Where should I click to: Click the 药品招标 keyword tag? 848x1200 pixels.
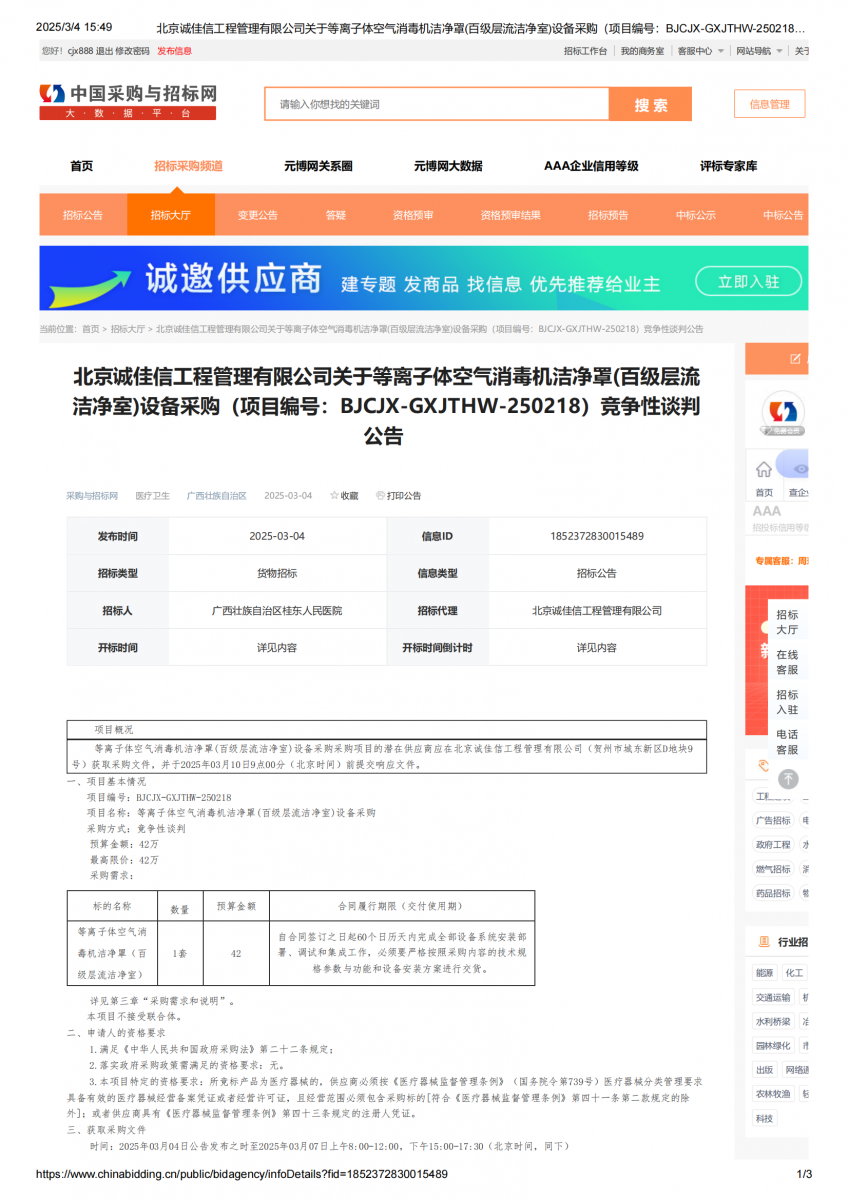(773, 894)
